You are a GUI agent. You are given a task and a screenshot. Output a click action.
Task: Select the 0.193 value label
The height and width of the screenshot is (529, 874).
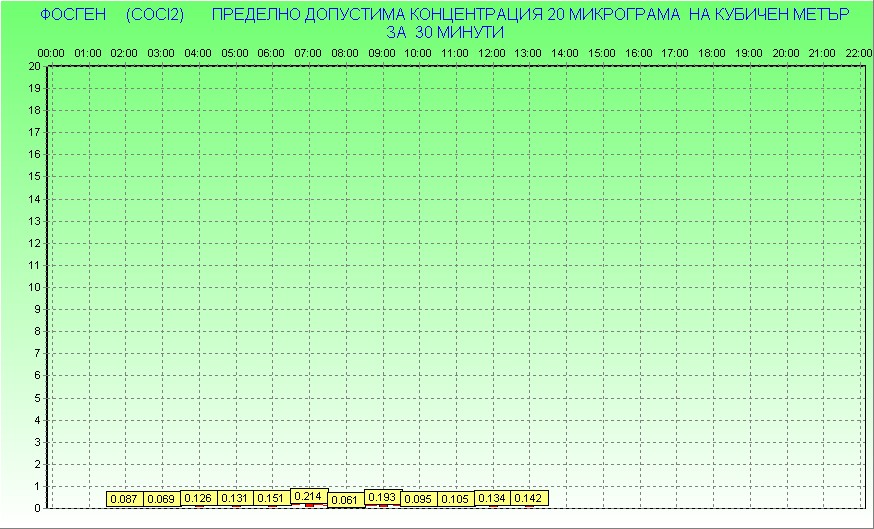click(382, 496)
